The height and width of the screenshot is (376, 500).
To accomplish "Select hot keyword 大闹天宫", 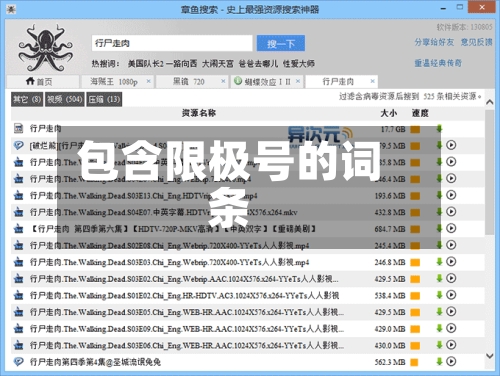I will coord(218,64).
